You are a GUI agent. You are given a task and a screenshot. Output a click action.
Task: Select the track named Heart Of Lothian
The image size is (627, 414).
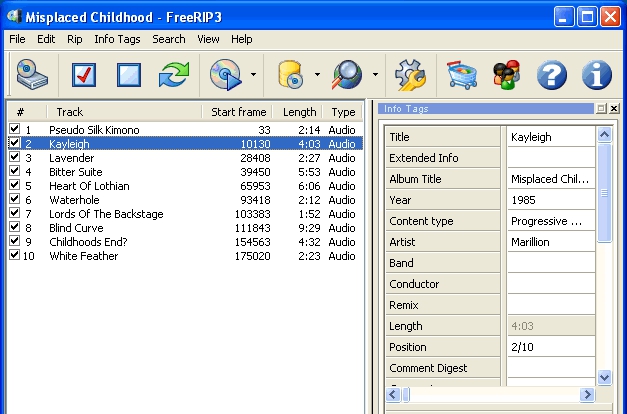(89, 186)
